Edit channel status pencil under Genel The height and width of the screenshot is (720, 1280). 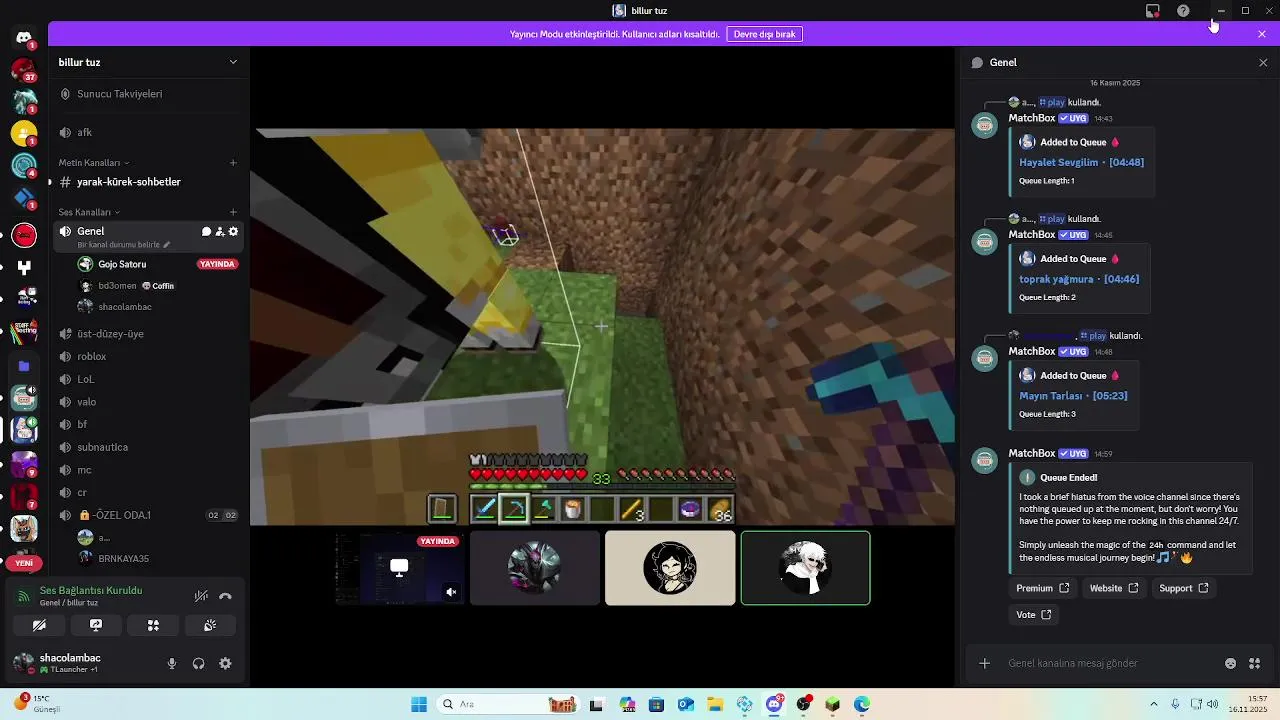[167, 245]
